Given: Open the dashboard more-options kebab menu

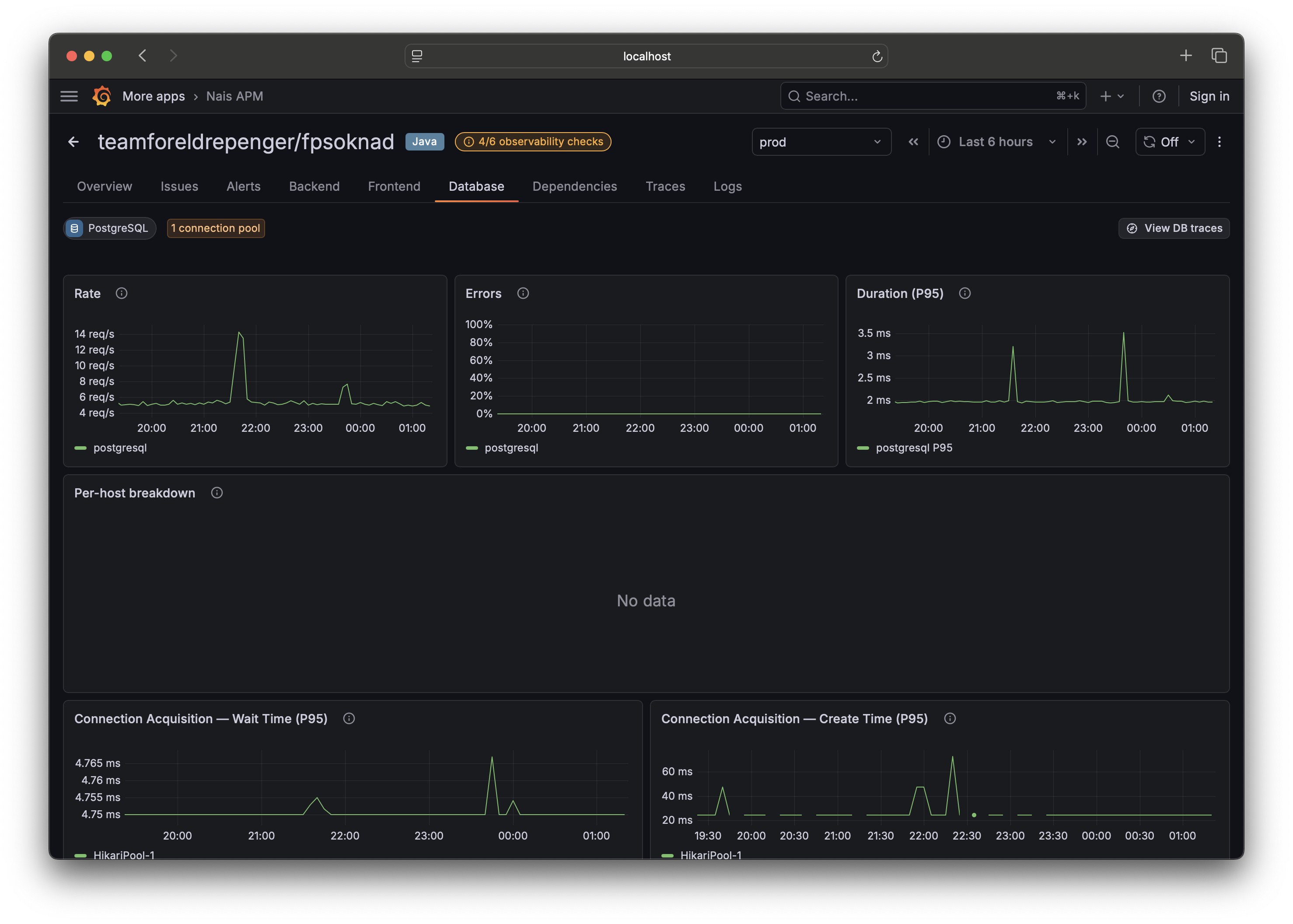Looking at the screenshot, I should 1219,142.
